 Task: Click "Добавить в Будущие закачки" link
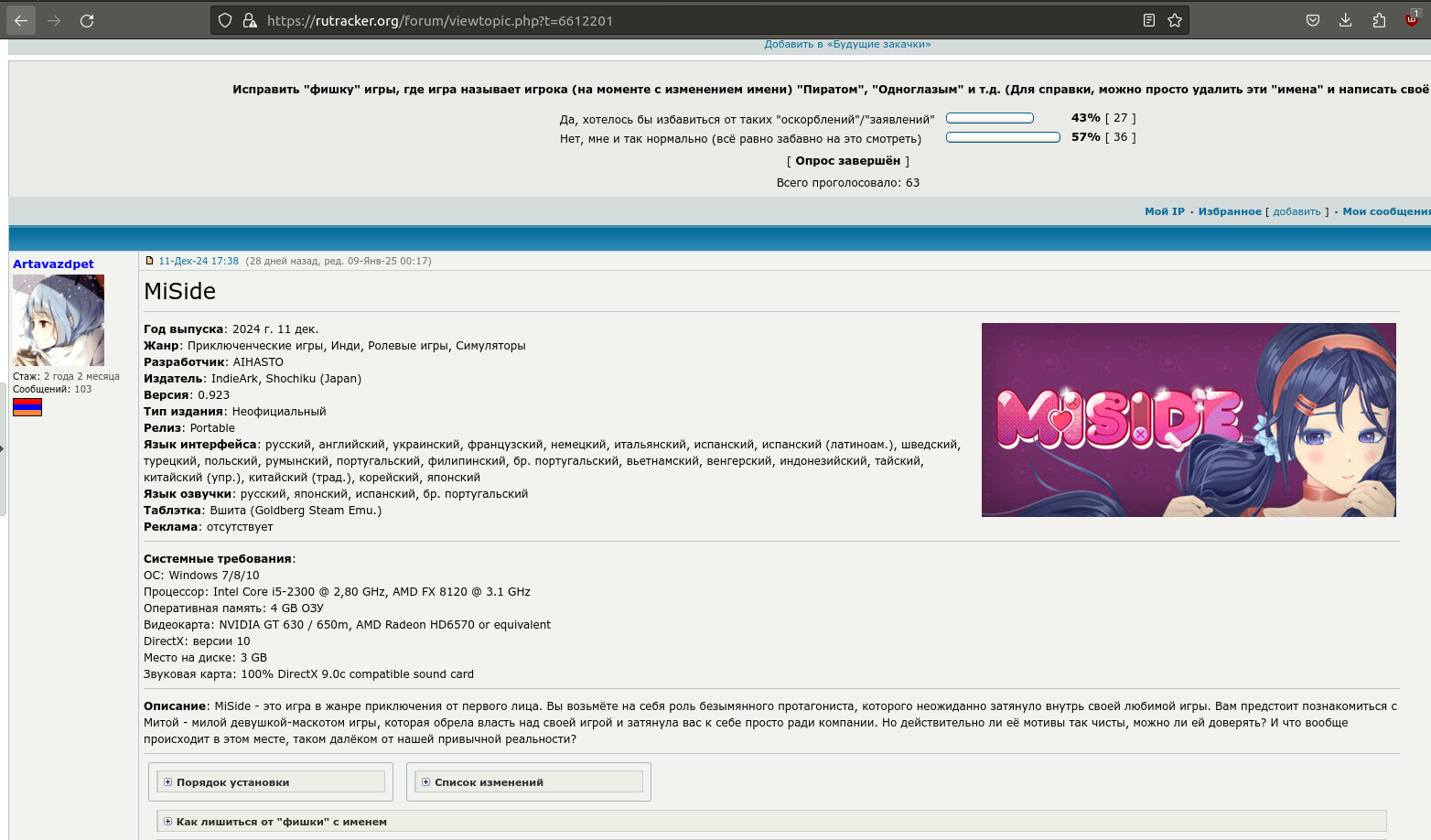[x=847, y=44]
